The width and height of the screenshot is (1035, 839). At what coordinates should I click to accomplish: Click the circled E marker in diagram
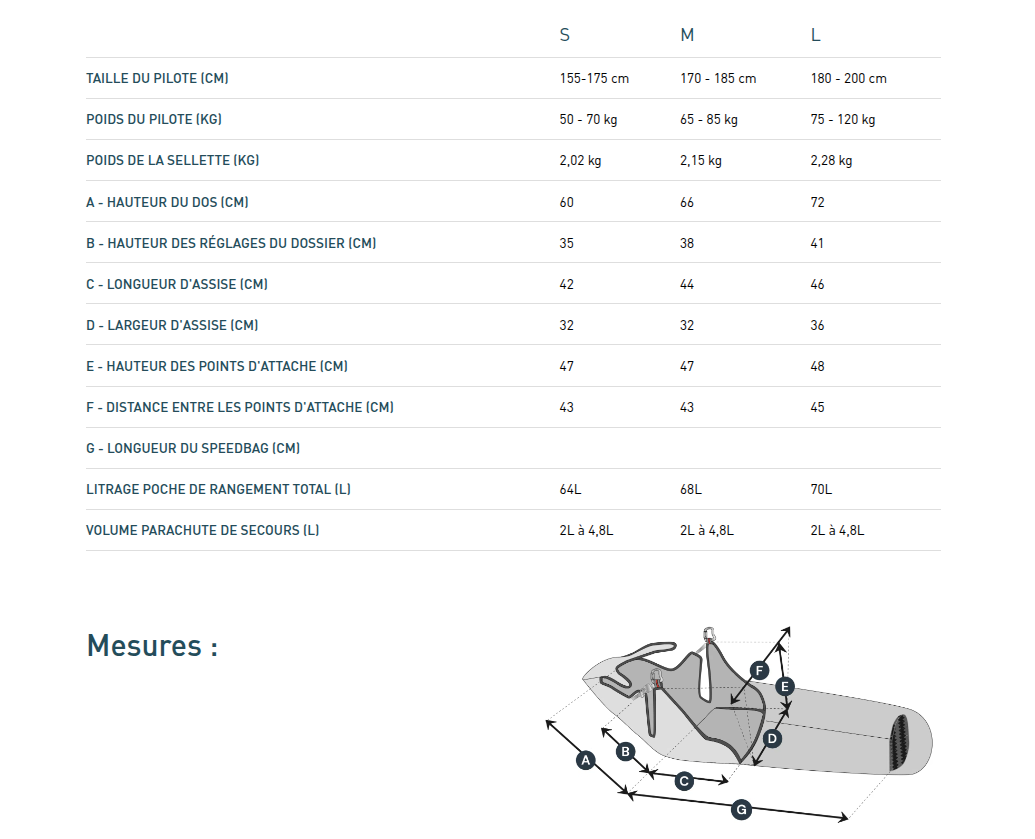[785, 686]
